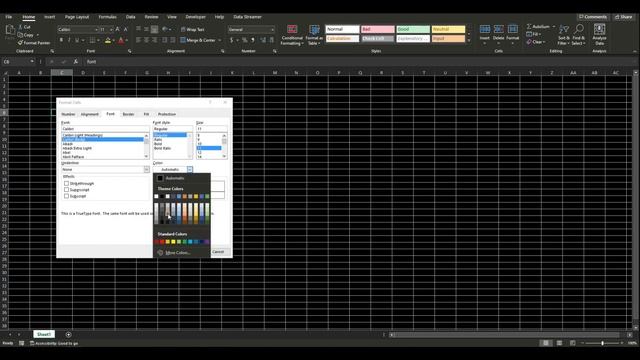Screen dimensions: 640x360
Task: Open the General number format dropdown
Action: pyautogui.click(x=272, y=29)
